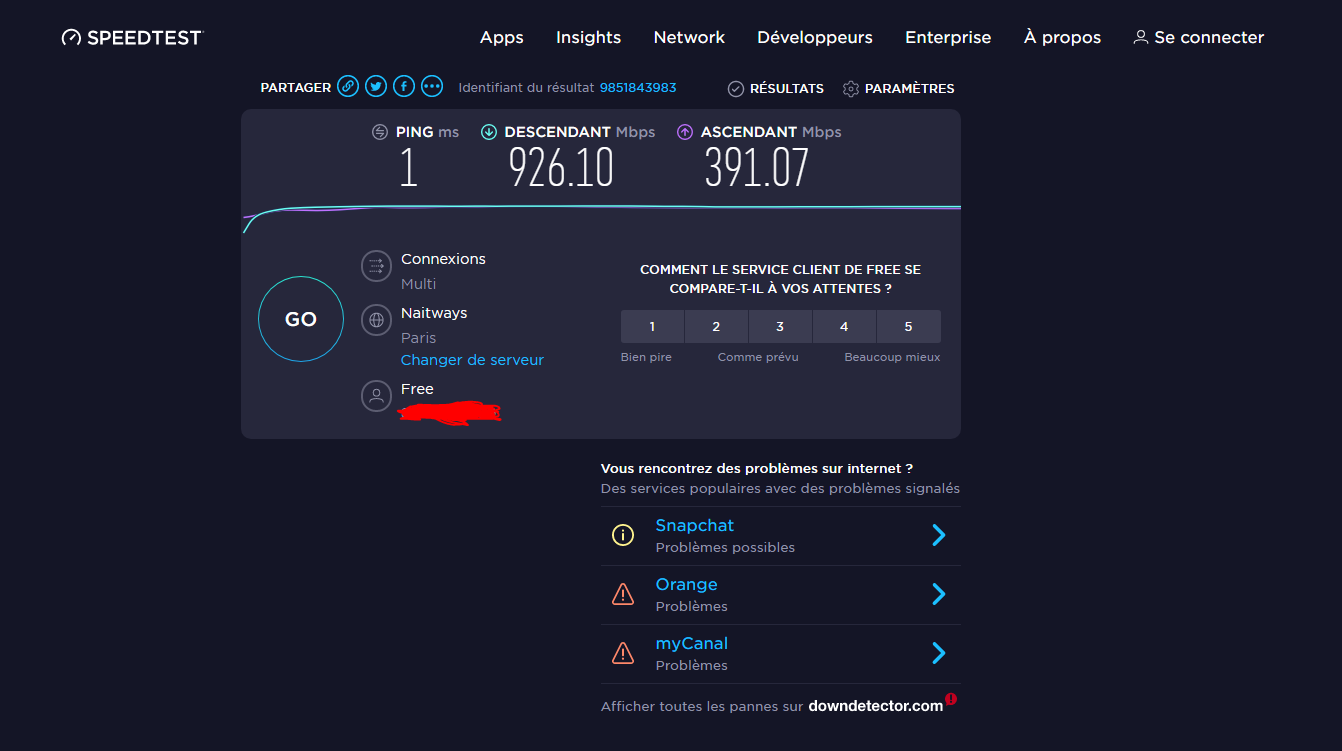Rate Free customer service 3

[780, 326]
